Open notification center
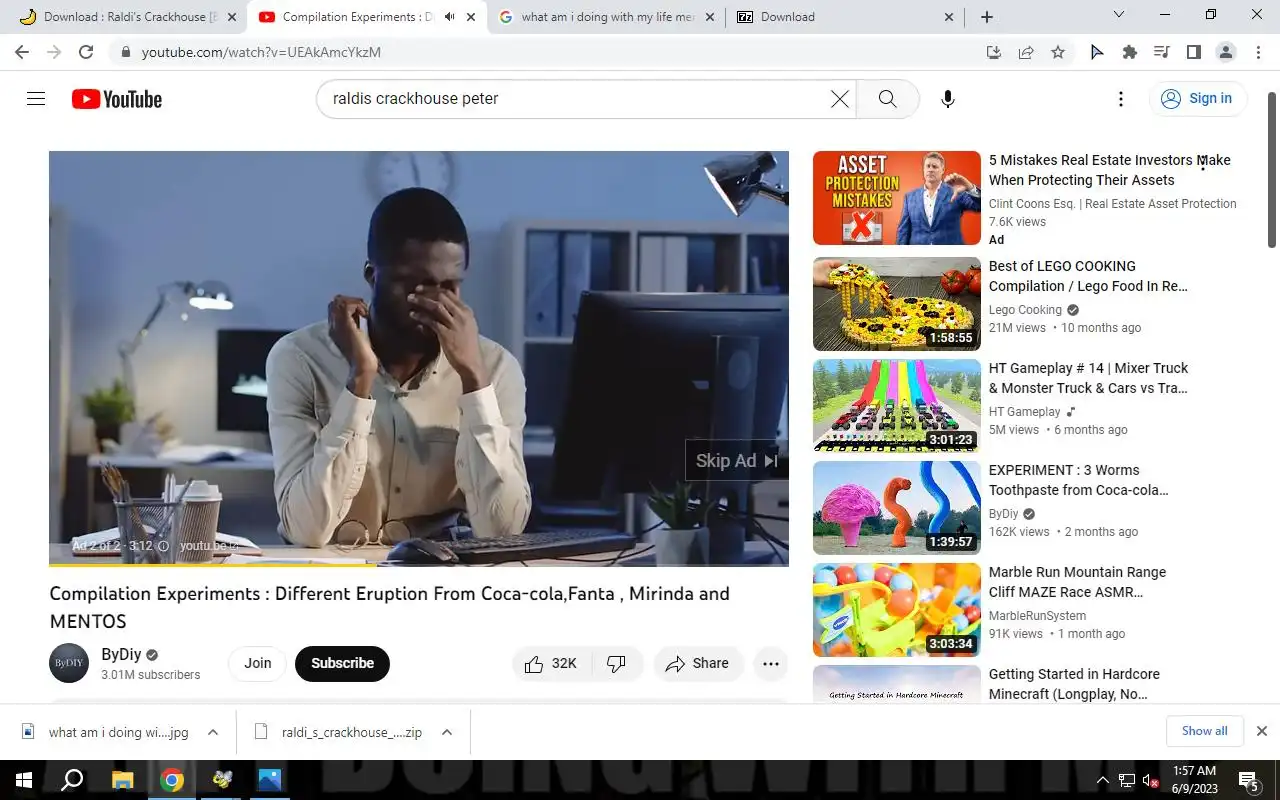This screenshot has height=800, width=1280. tap(1249, 780)
